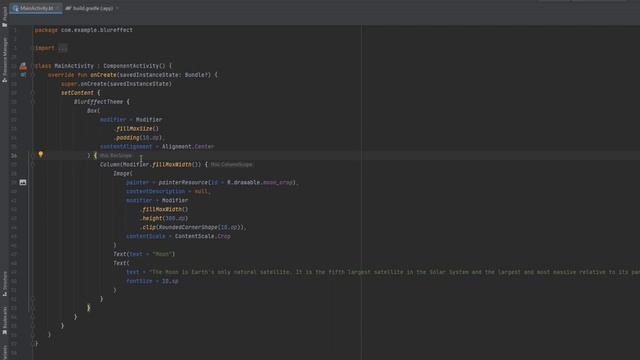640x360 pixels.
Task: Click the BlurEffectTheme call
Action: (x=98, y=102)
